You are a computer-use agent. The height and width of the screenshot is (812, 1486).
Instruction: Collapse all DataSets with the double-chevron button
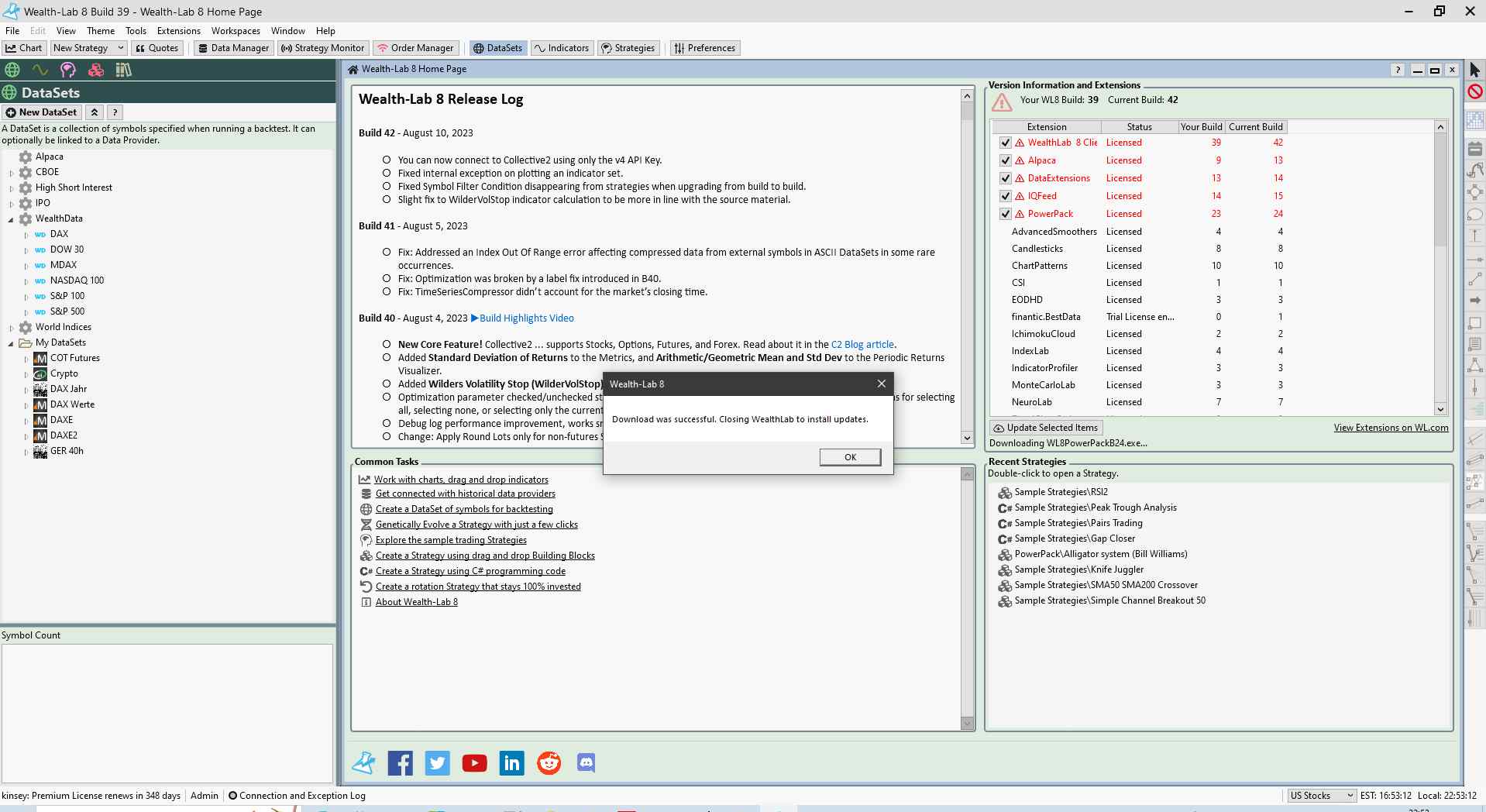pyautogui.click(x=95, y=112)
